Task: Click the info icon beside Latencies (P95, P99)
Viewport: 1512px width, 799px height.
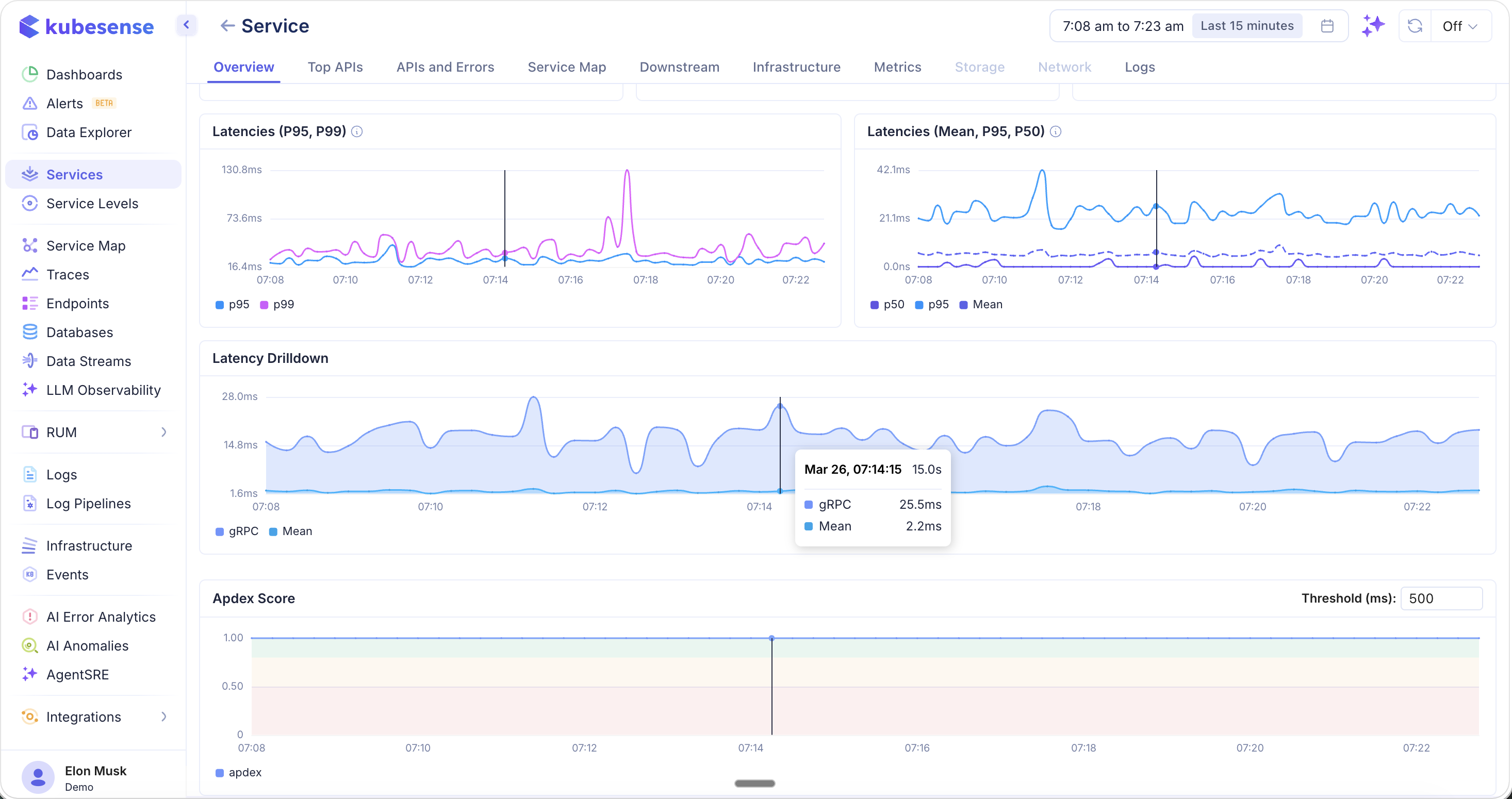Action: (x=357, y=131)
